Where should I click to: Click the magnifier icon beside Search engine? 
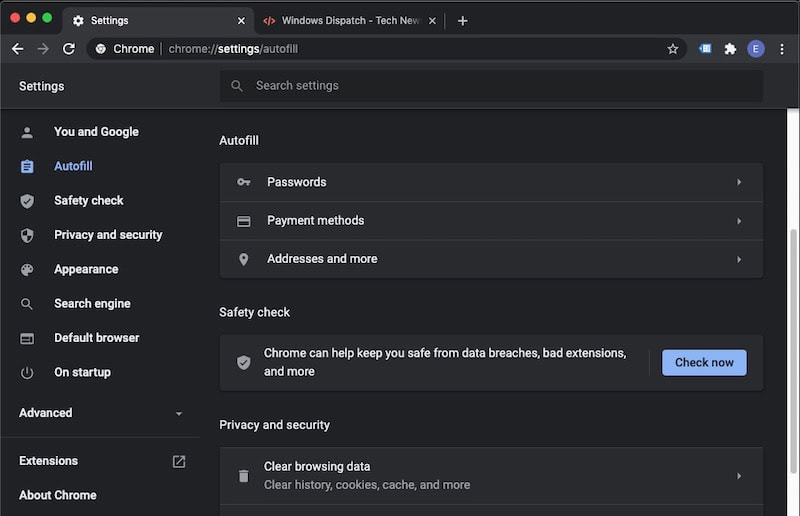(27, 304)
